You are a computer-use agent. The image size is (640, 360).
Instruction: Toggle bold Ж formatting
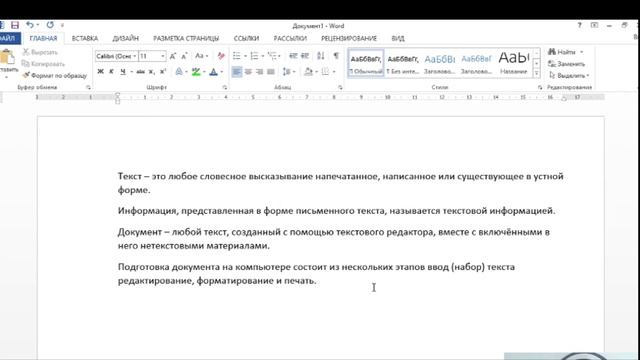point(100,72)
